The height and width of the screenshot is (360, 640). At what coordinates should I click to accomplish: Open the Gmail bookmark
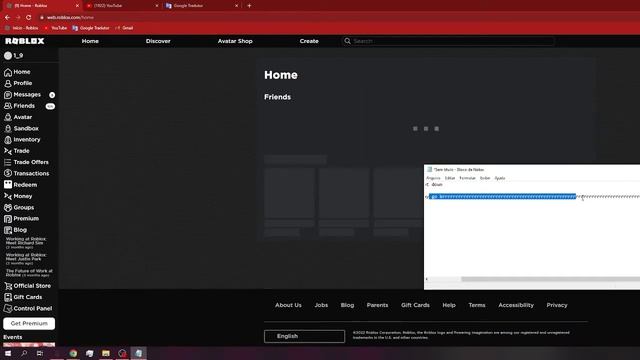[124, 28]
